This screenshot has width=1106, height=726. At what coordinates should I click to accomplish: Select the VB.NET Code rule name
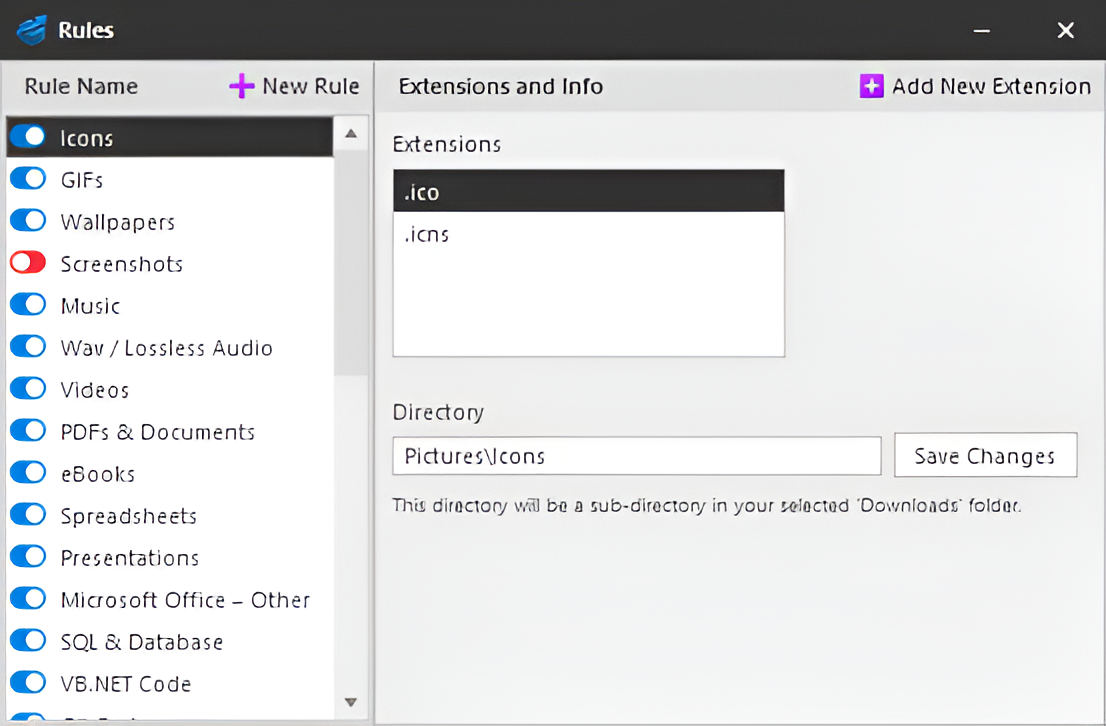pyautogui.click(x=126, y=684)
